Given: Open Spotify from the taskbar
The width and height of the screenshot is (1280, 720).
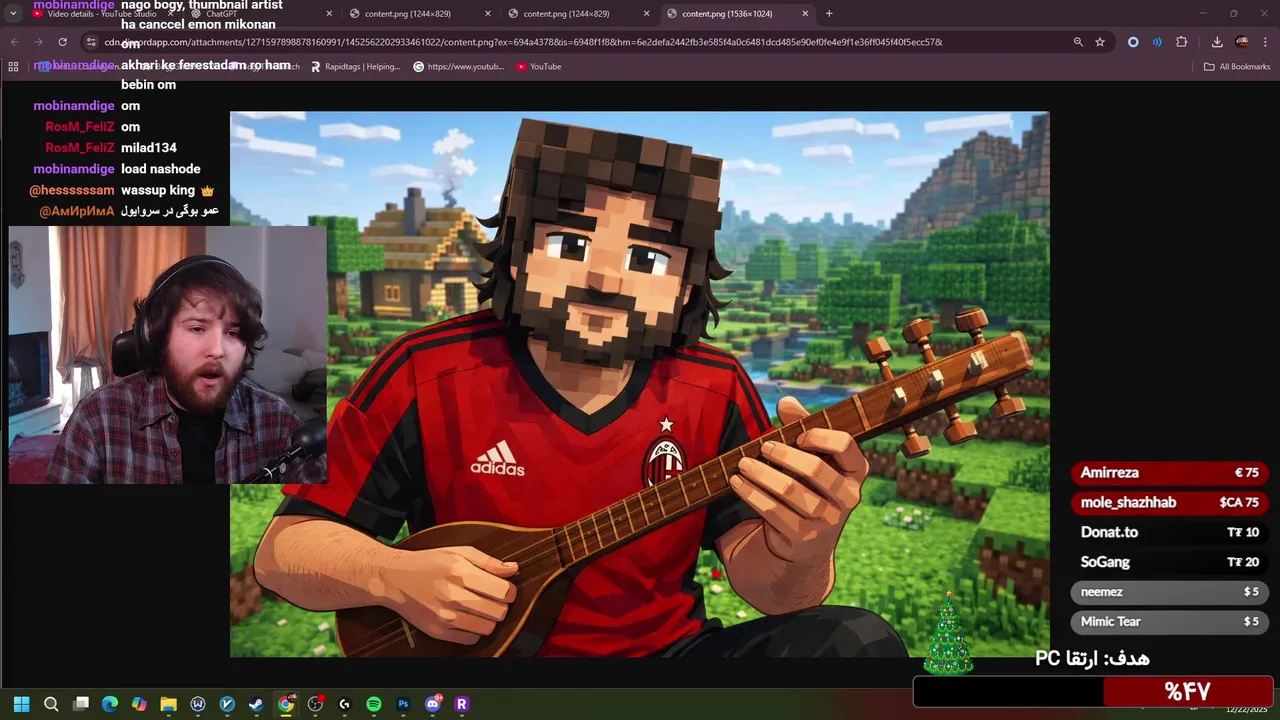Looking at the screenshot, I should click(x=374, y=704).
